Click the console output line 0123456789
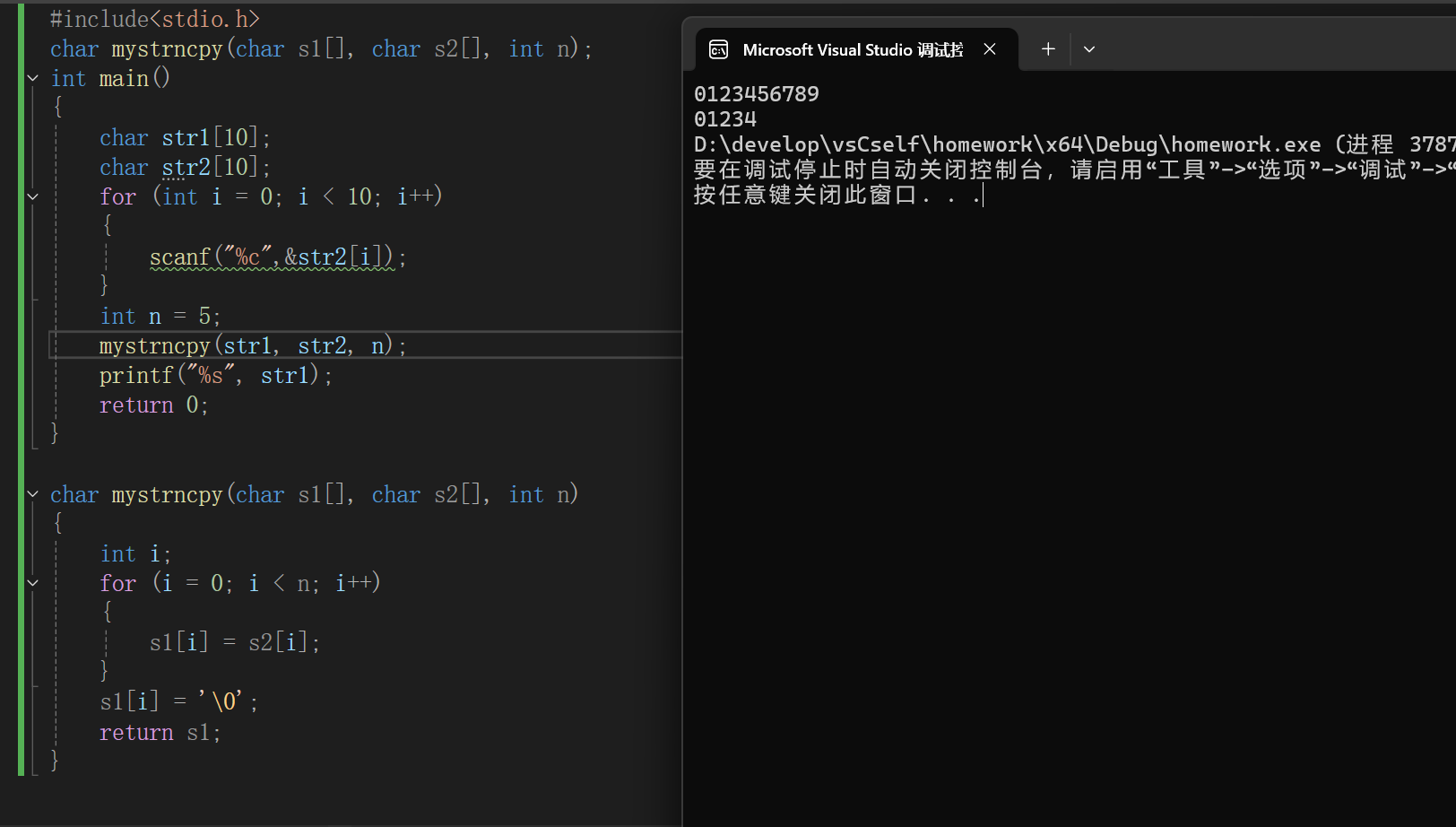Screen dimensions: 1456x827 click(757, 94)
